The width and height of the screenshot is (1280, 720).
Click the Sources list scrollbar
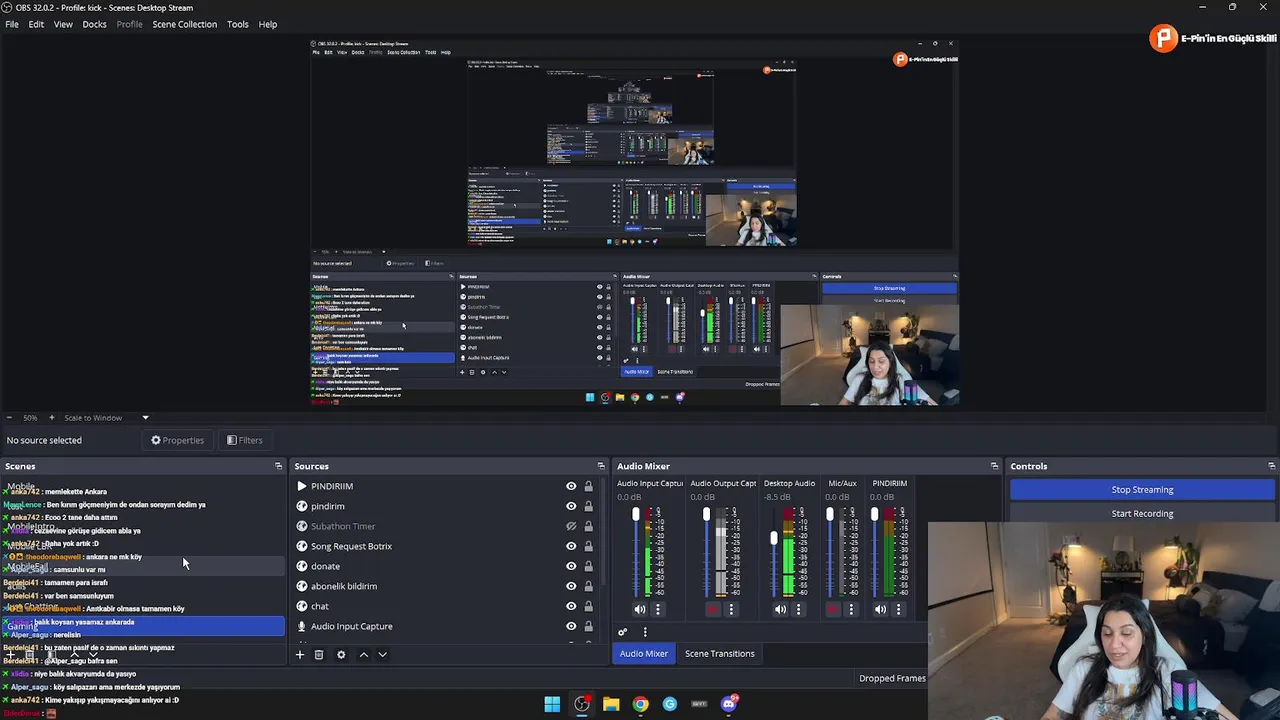(603, 530)
